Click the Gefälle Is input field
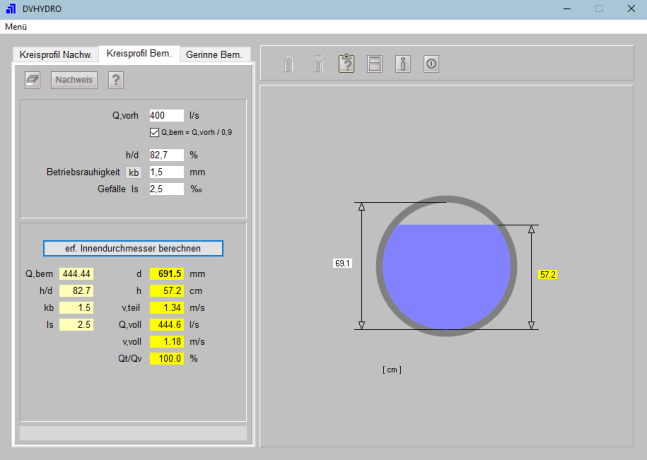Viewport: 647px width, 460px height. point(166,188)
